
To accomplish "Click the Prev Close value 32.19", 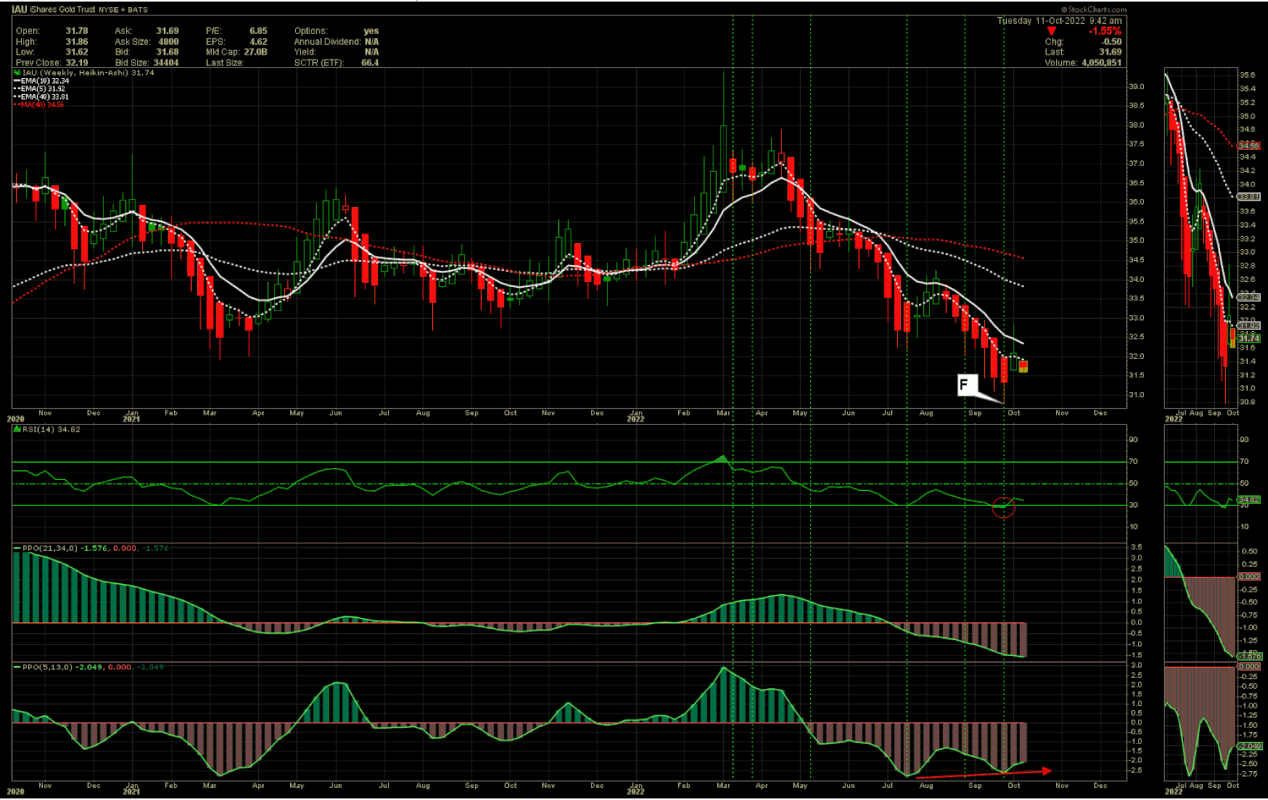I will click(77, 63).
